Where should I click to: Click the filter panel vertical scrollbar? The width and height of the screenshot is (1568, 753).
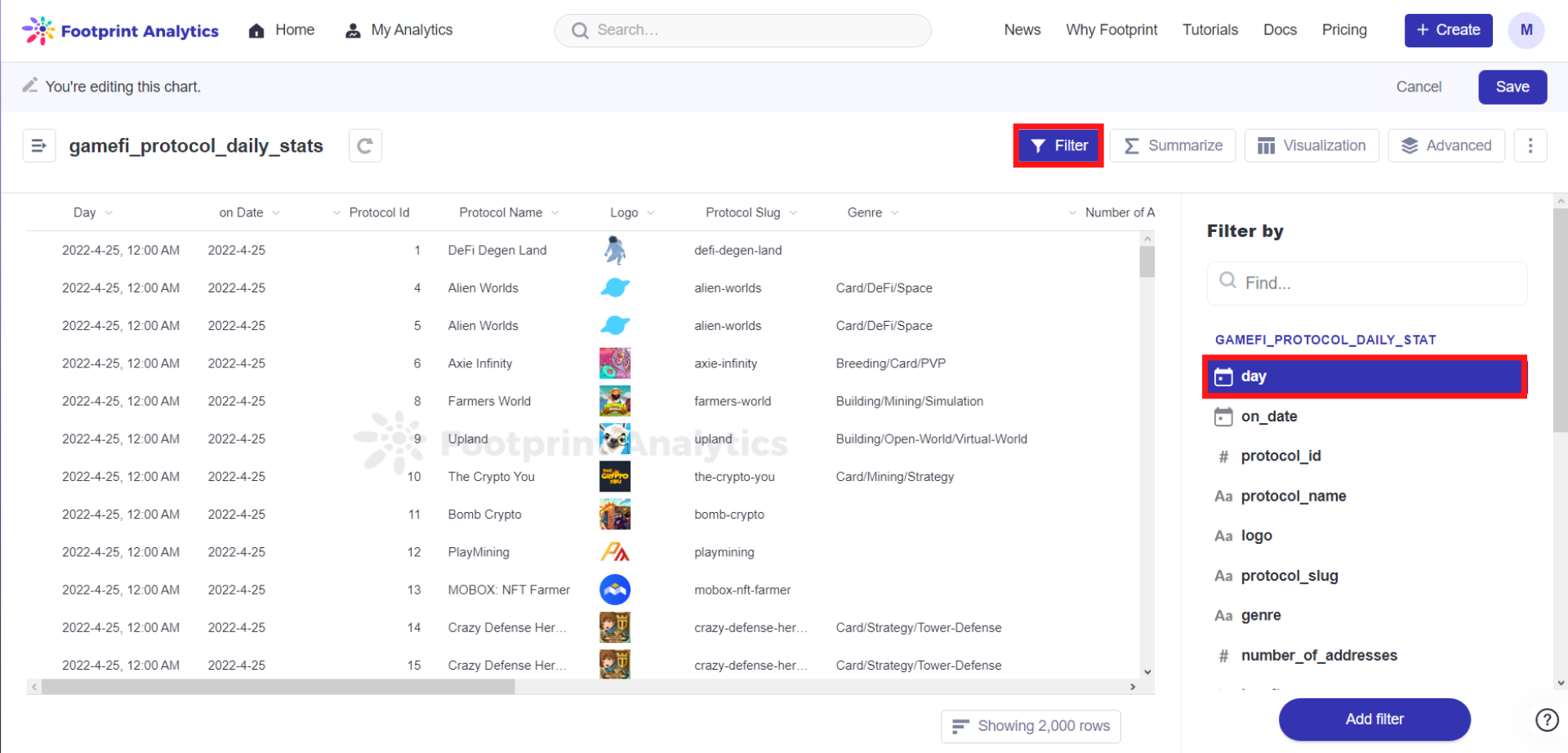pyautogui.click(x=1561, y=319)
